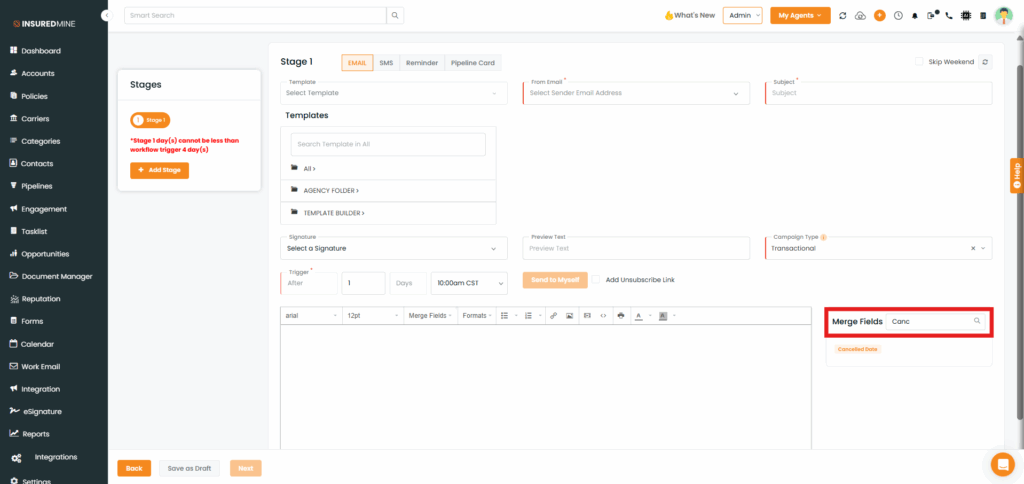The height and width of the screenshot is (484, 1024).
Task: Click the insert link icon in editor toolbar
Action: [x=553, y=315]
